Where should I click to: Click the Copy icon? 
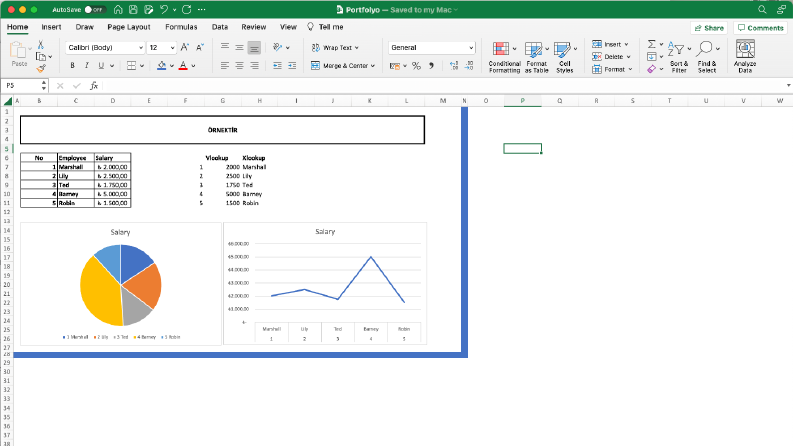click(41, 57)
